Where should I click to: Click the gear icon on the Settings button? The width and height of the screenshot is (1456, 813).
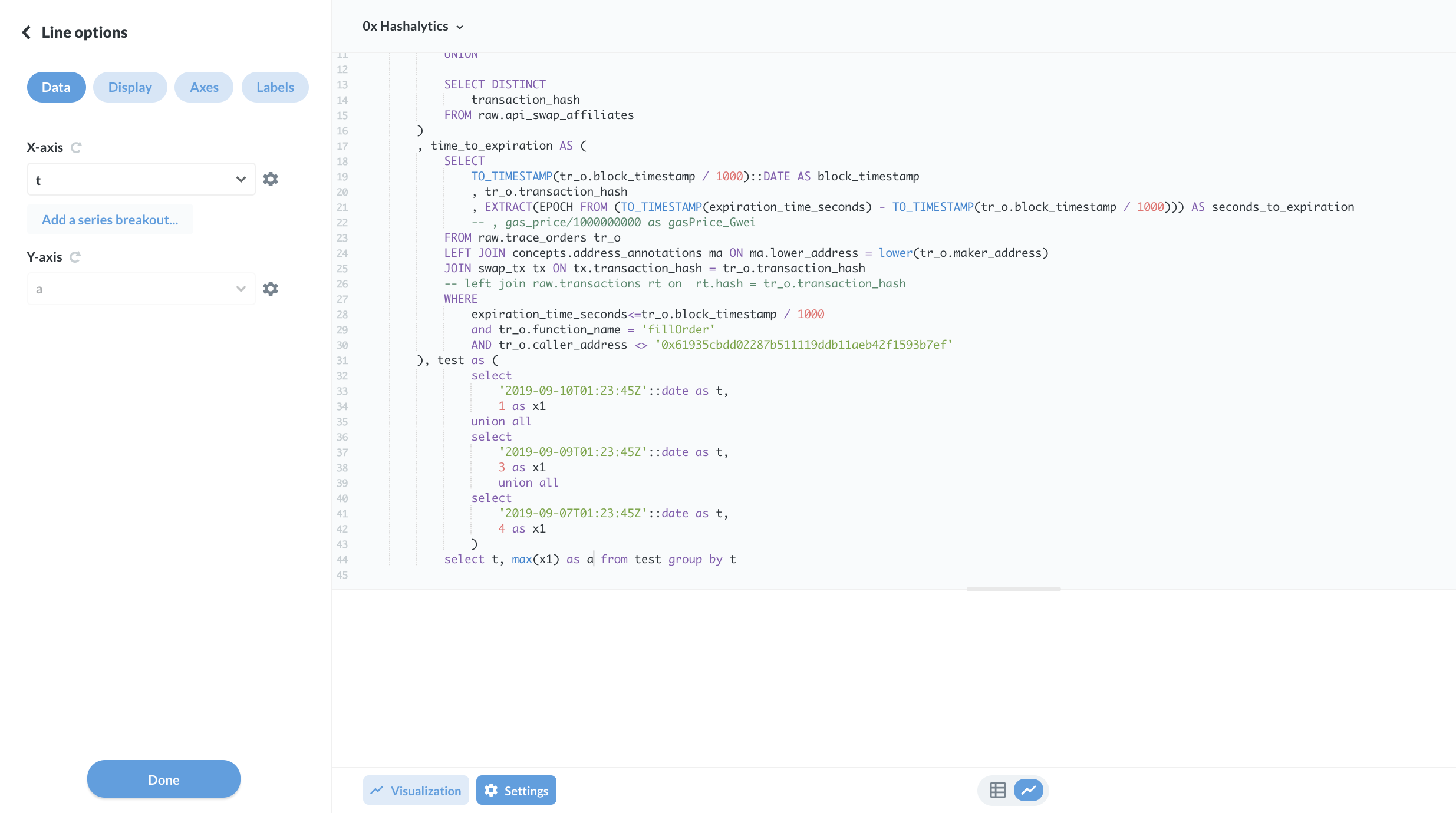point(491,789)
